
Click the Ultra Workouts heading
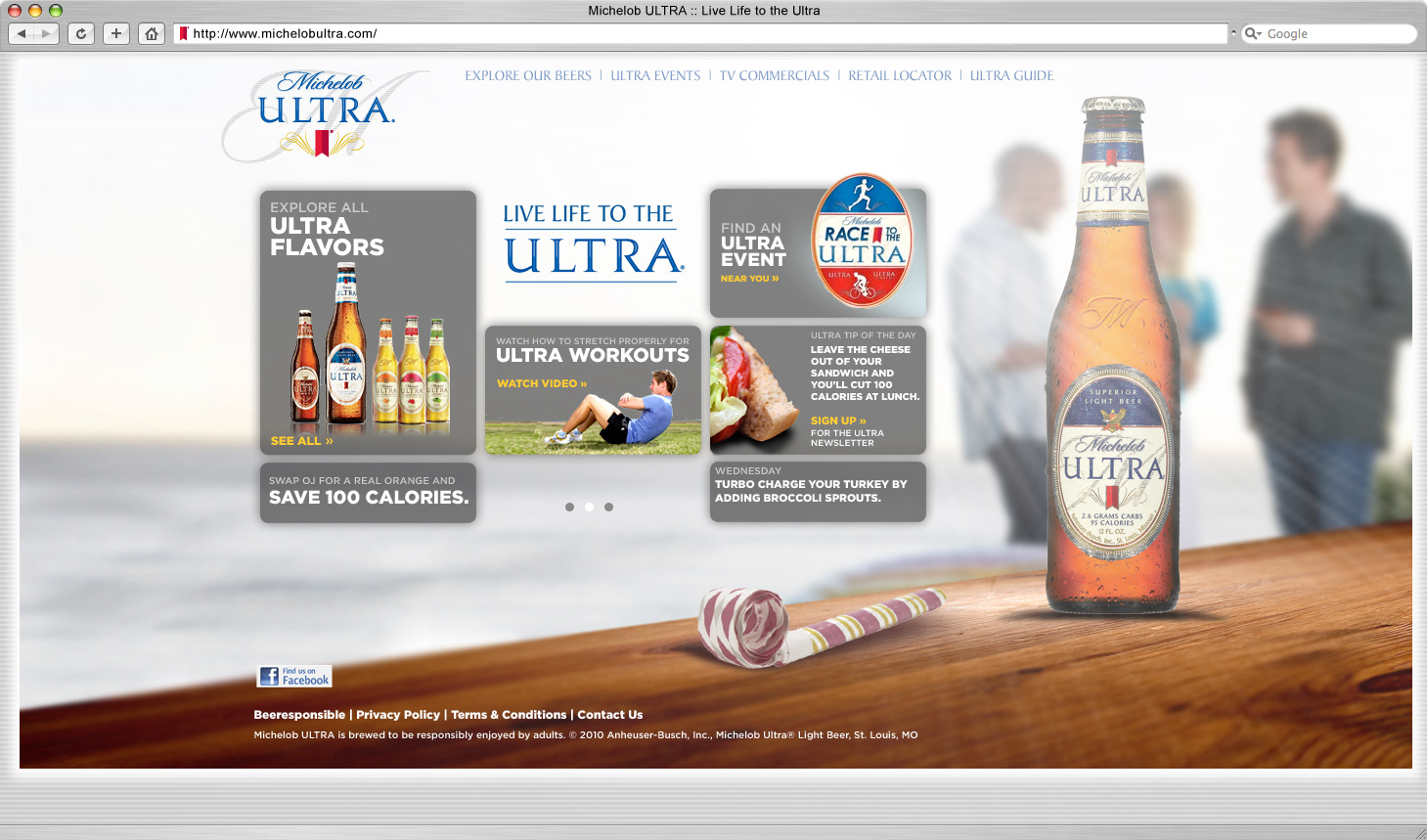(593, 355)
